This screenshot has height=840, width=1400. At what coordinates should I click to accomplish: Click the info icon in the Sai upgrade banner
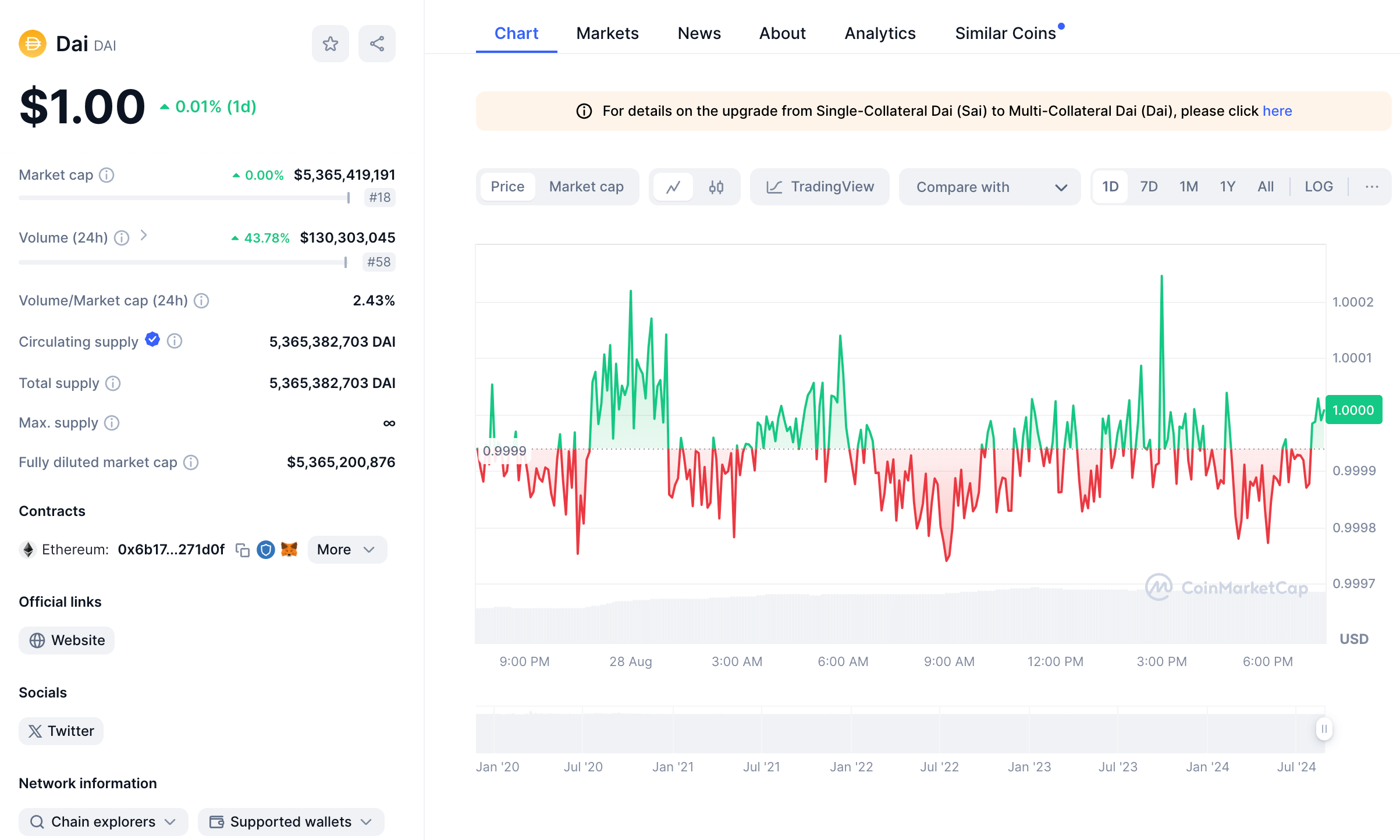click(584, 111)
